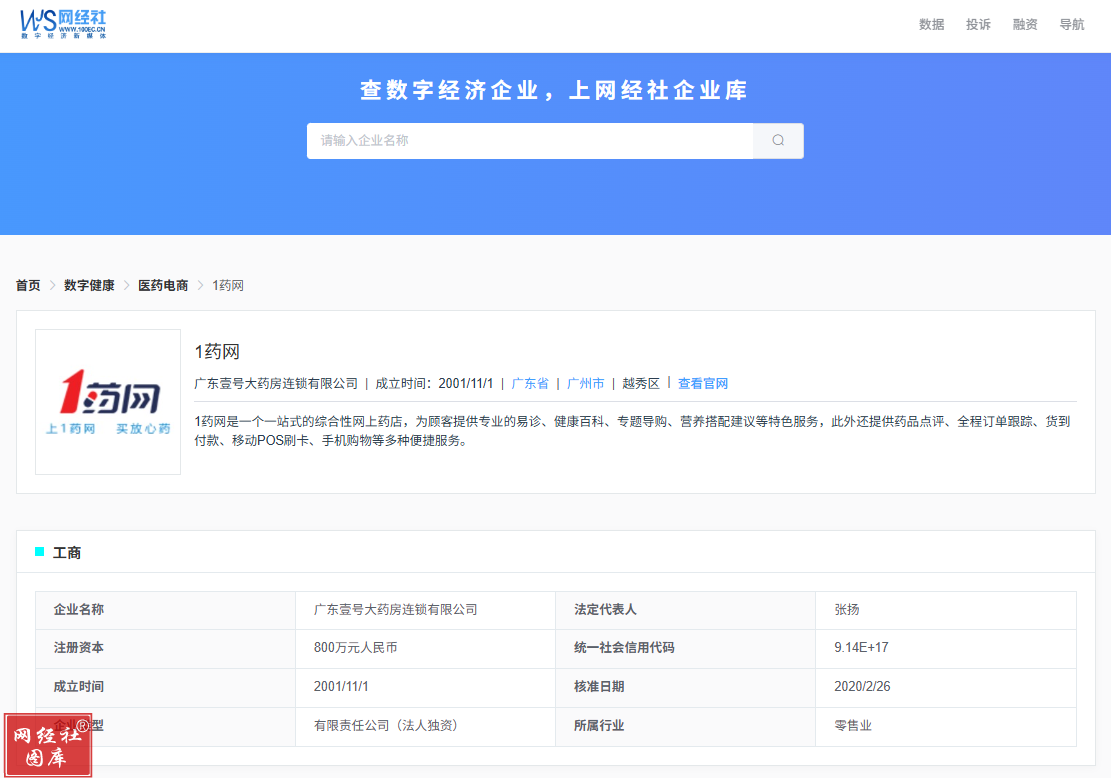The image size is (1111, 778).
Task: Click the search magnifier button
Action: coord(778,140)
